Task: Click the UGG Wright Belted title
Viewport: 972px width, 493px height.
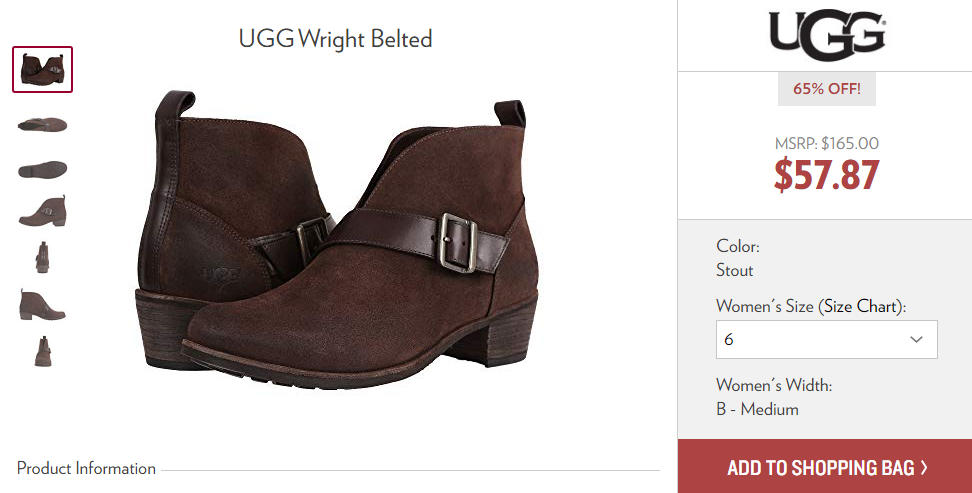Action: pos(335,39)
